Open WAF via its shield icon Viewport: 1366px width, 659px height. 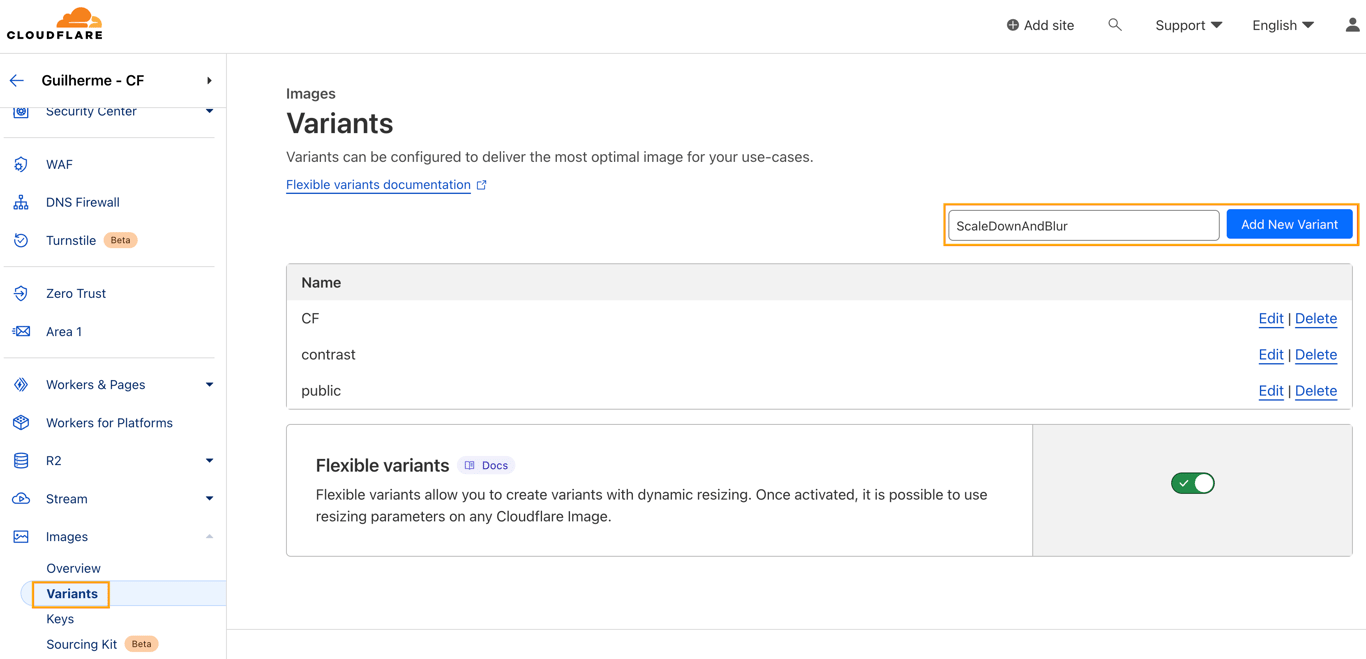click(x=21, y=164)
